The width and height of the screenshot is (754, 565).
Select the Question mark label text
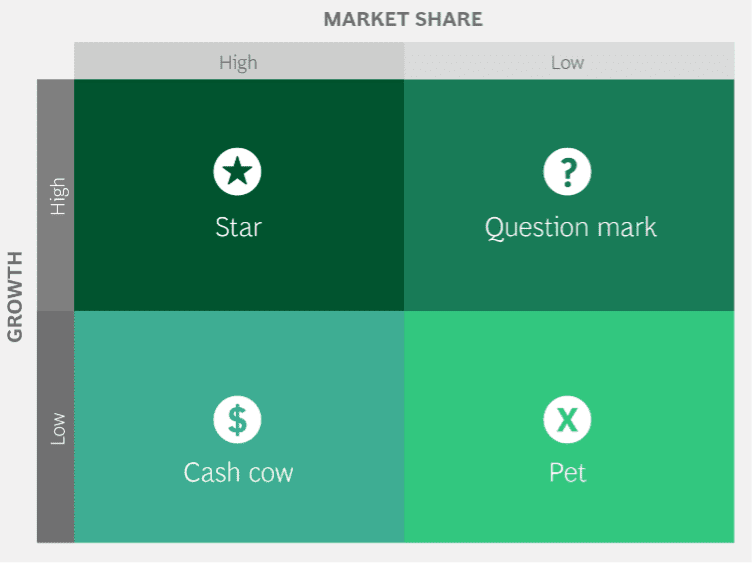[571, 228]
